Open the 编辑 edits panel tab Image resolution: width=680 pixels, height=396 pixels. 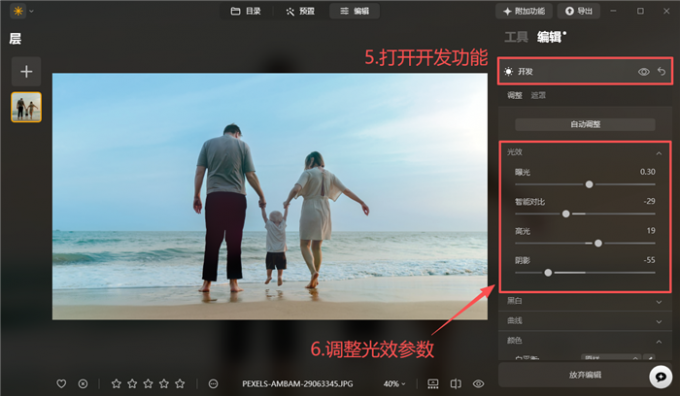[551, 37]
